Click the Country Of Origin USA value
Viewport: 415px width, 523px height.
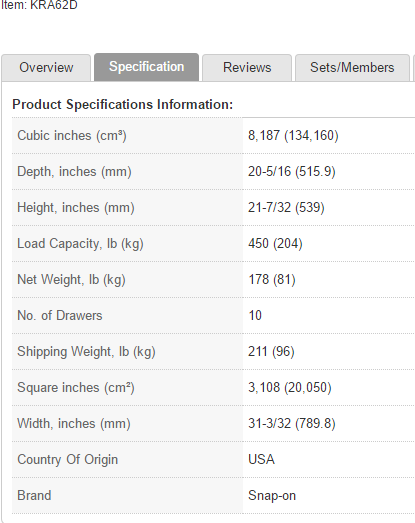[261, 460]
